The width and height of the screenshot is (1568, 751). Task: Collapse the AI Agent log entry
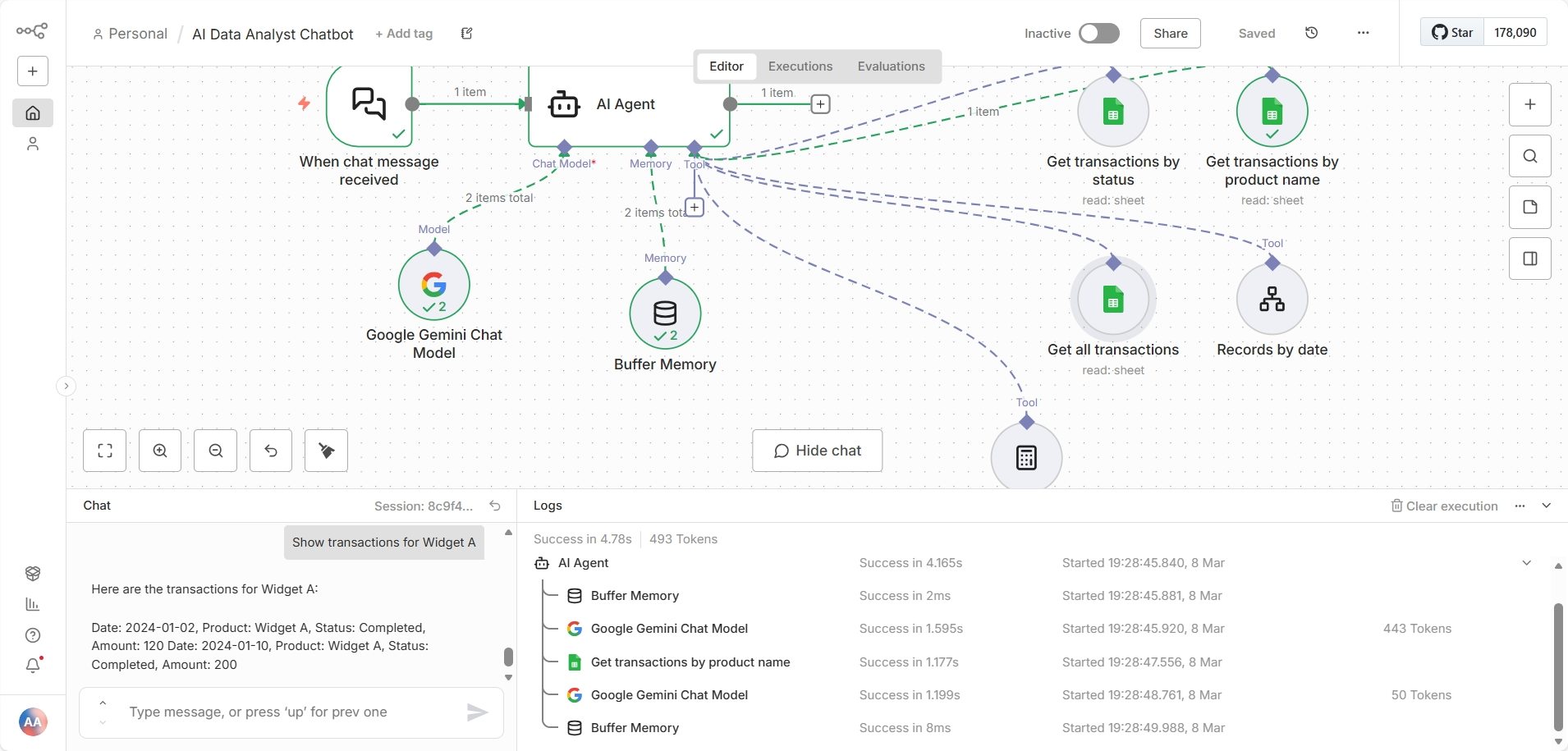point(1527,564)
